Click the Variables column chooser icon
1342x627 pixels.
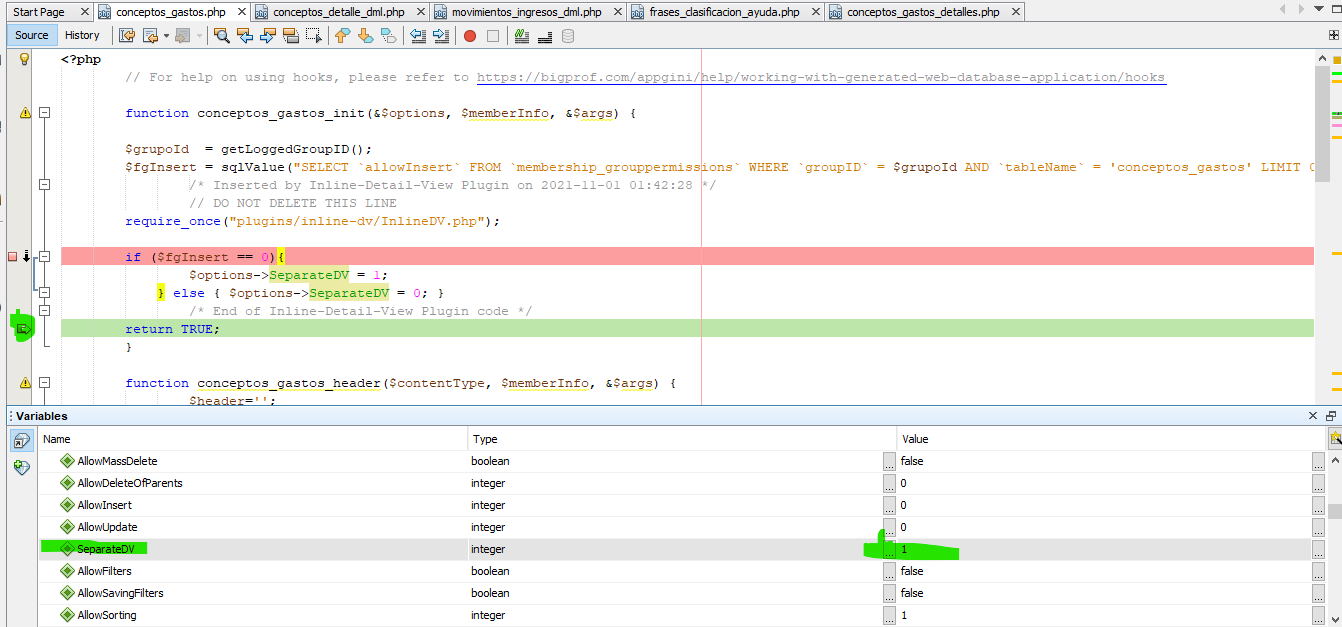pyautogui.click(x=1334, y=438)
